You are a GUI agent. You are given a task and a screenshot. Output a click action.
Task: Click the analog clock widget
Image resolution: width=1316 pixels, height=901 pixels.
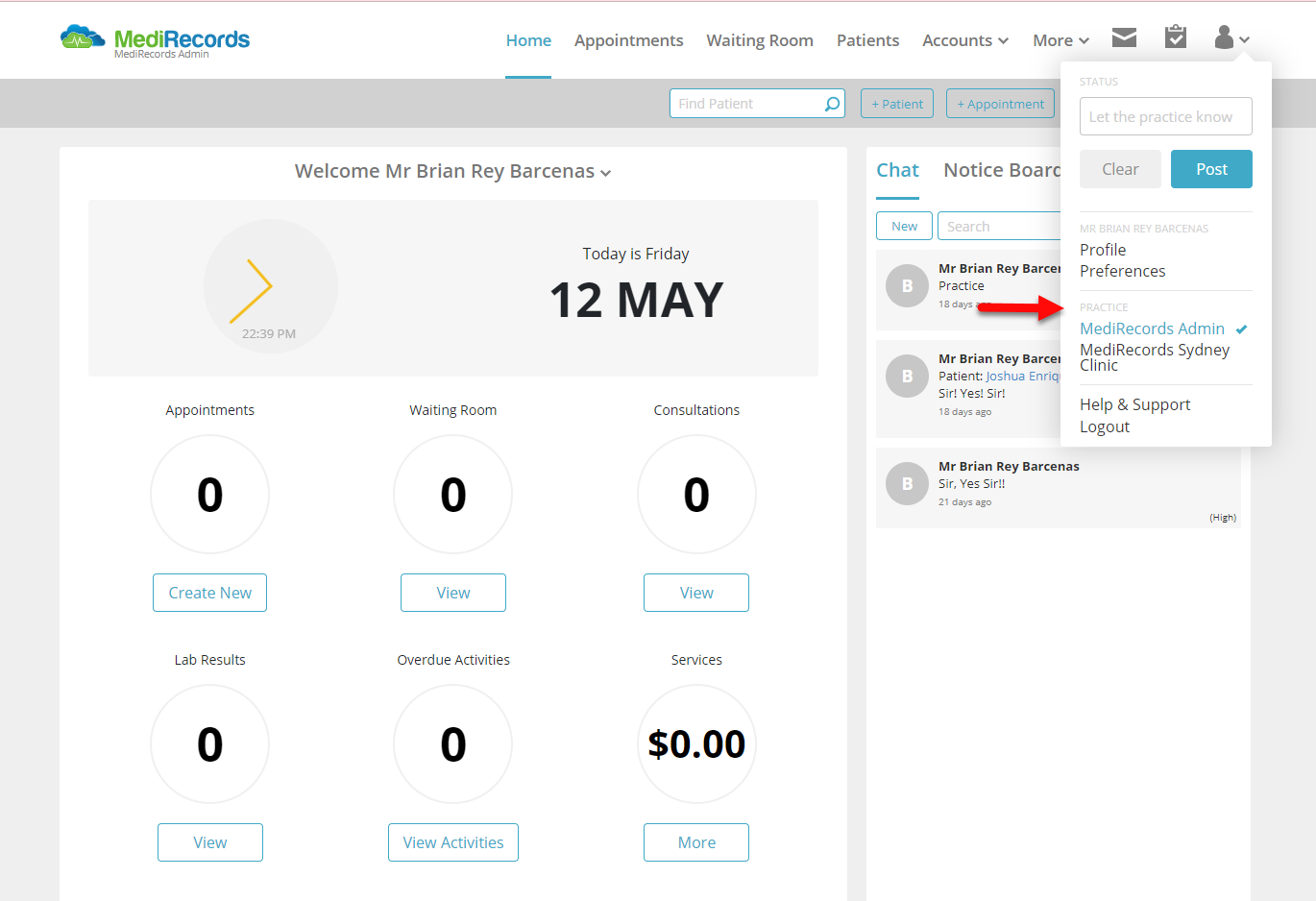pyautogui.click(x=270, y=285)
